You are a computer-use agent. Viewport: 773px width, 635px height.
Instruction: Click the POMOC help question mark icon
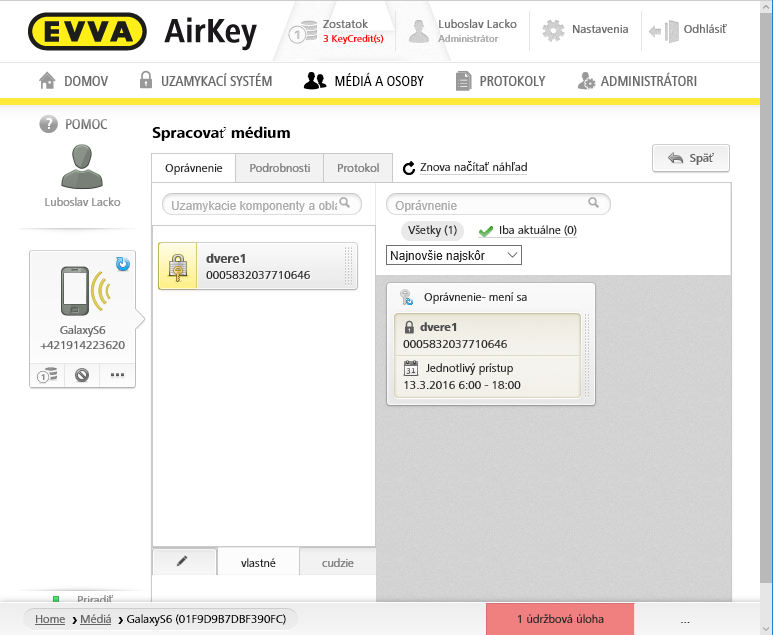point(48,124)
